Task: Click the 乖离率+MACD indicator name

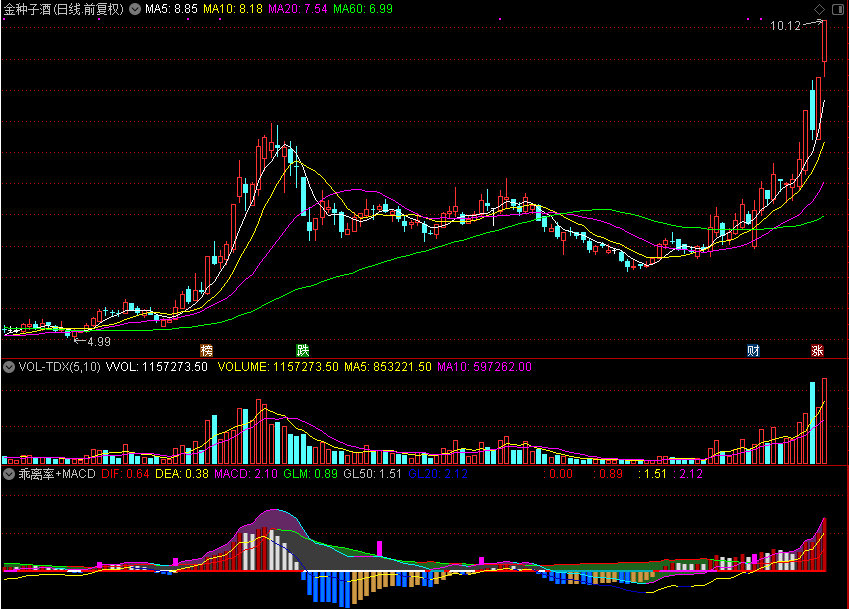Action: (57, 474)
